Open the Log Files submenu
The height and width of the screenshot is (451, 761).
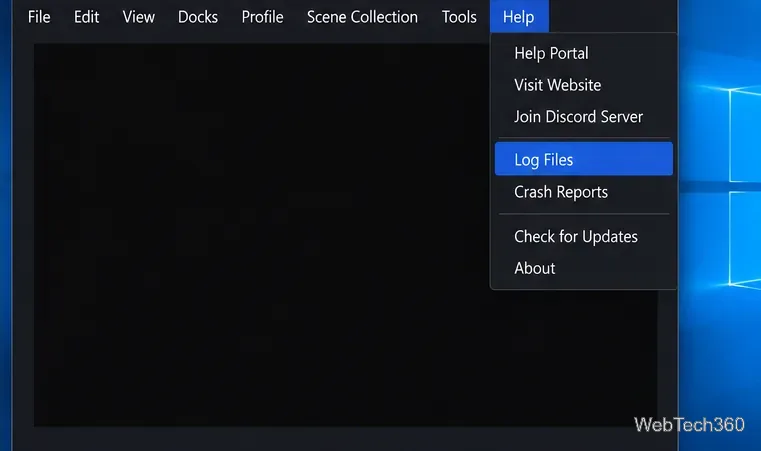pos(584,159)
